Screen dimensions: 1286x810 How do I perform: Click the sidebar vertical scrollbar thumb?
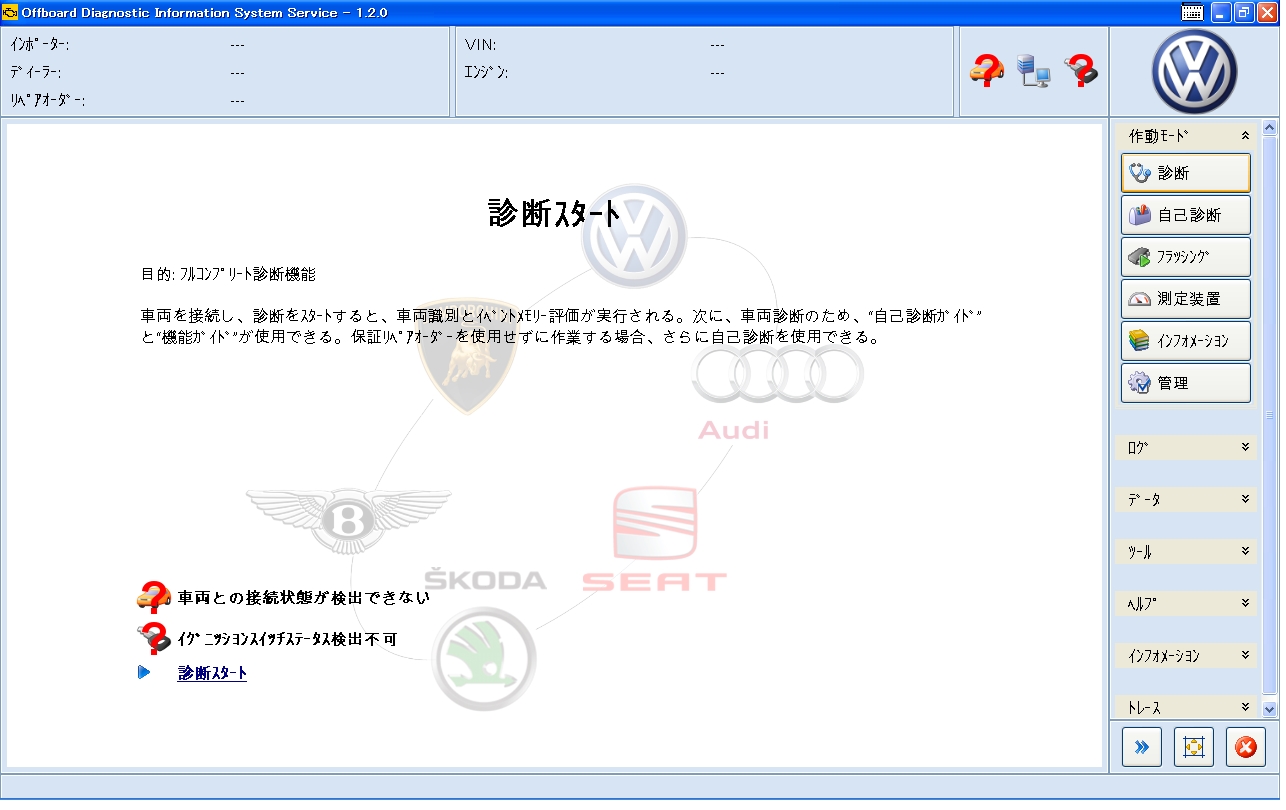(1270, 415)
